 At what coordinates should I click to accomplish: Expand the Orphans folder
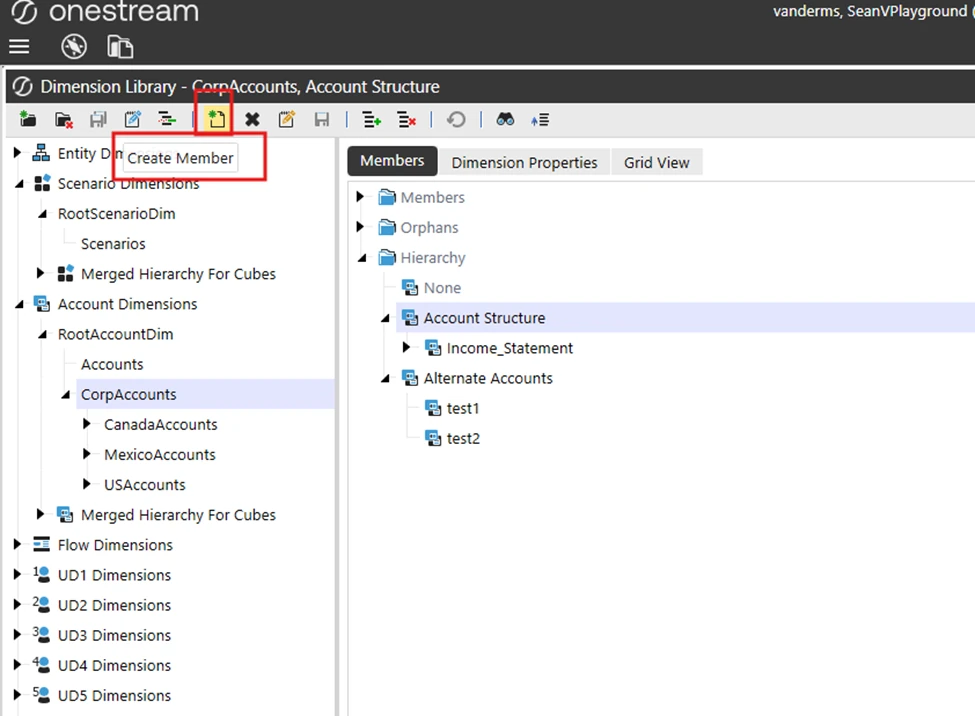coord(360,226)
